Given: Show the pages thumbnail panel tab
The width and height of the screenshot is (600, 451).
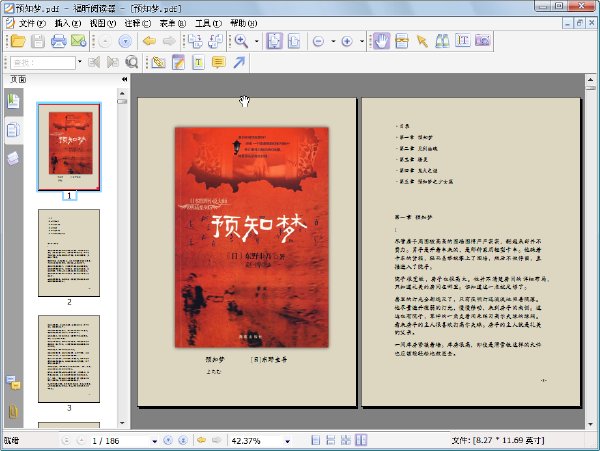Looking at the screenshot, I should (x=13, y=130).
